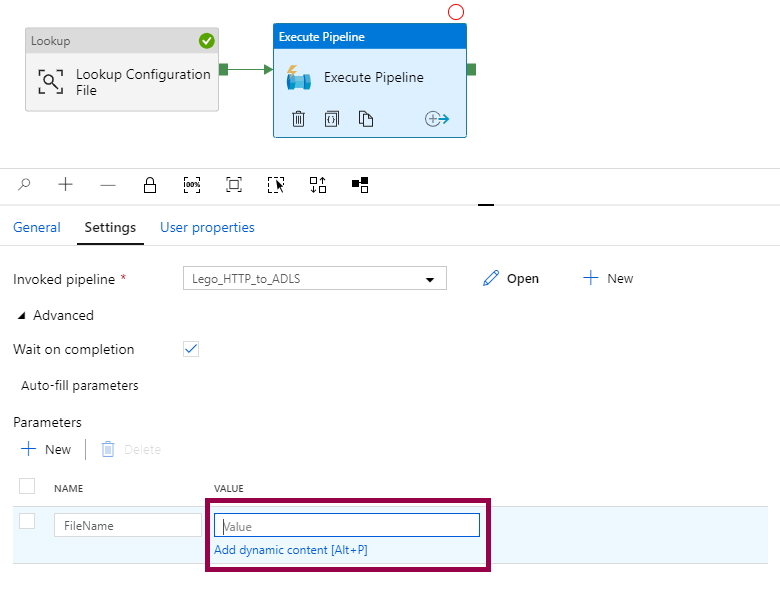
Task: Click the Add dynamic content link
Action: tap(291, 550)
